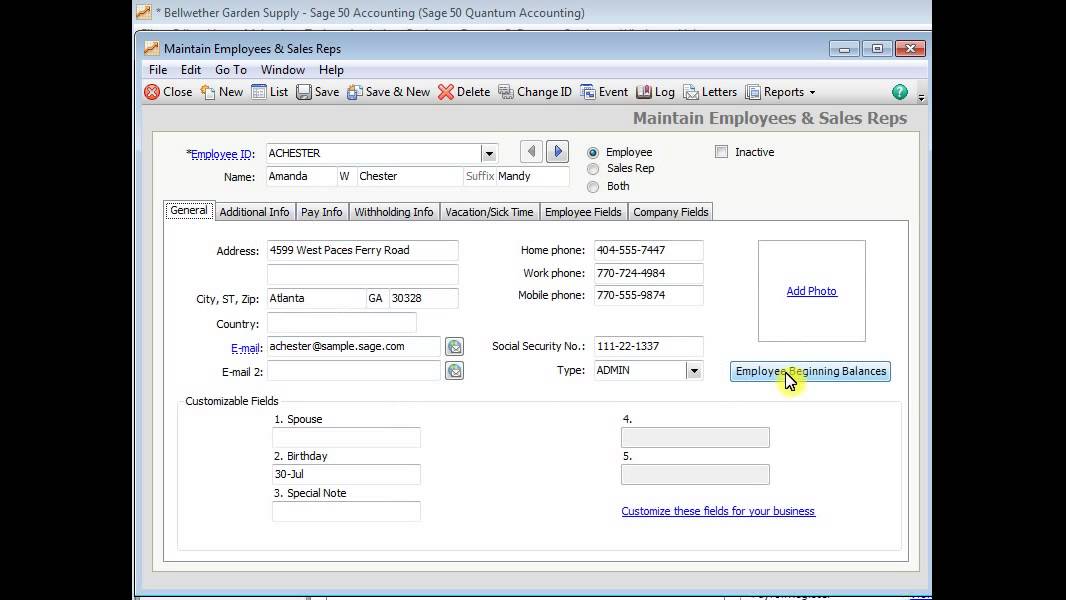Viewport: 1066px width, 600px height.
Task: Click the Spouse custom field
Action: pos(346,438)
